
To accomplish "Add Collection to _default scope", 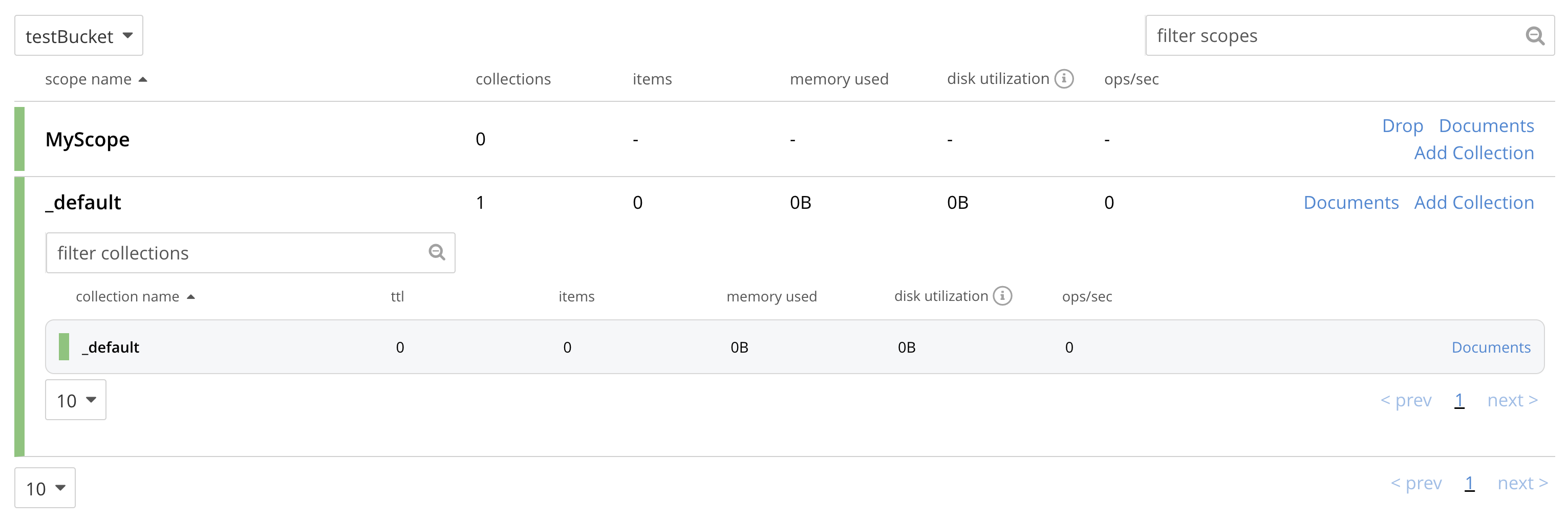I will click(1473, 203).
